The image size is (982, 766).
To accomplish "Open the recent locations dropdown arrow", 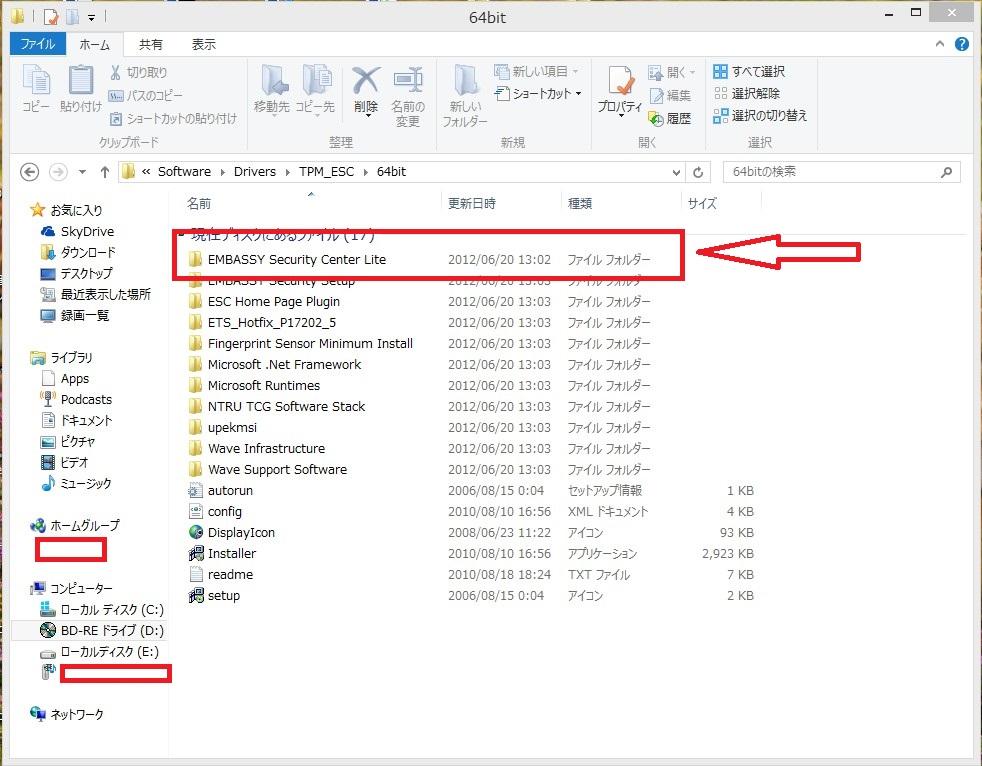I will coord(82,172).
